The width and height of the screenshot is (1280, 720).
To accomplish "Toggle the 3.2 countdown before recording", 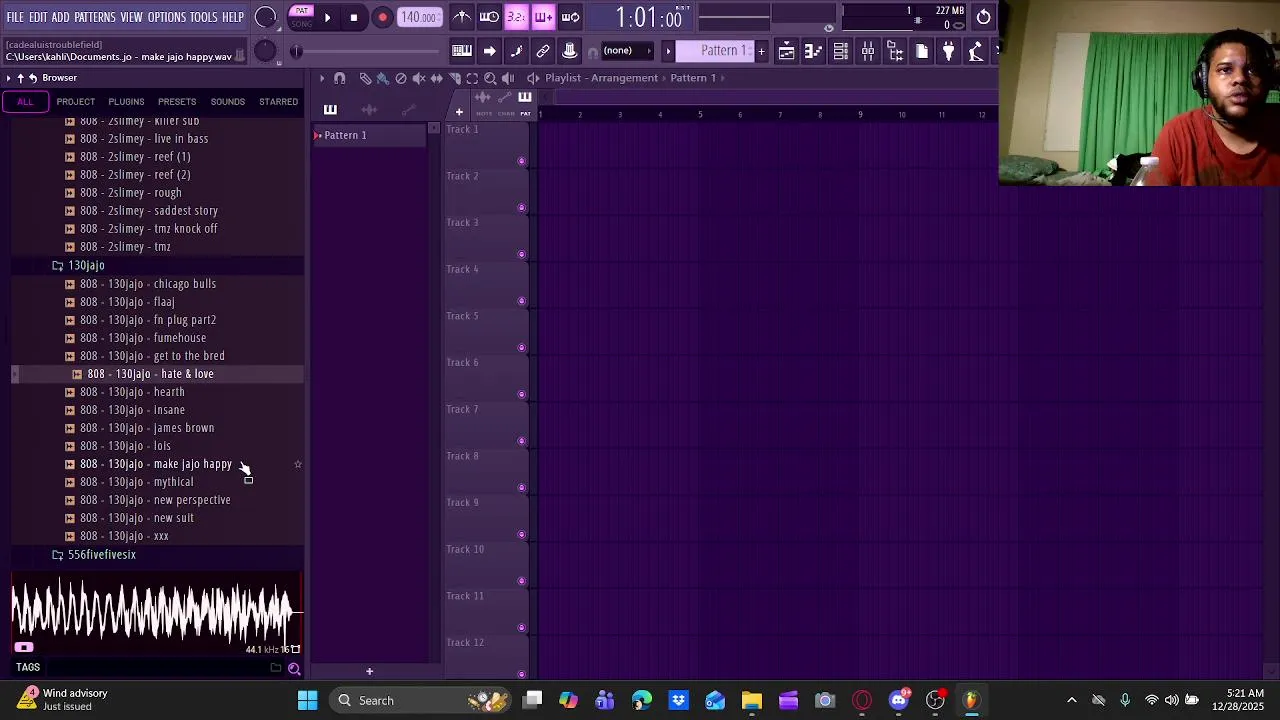I will [516, 17].
